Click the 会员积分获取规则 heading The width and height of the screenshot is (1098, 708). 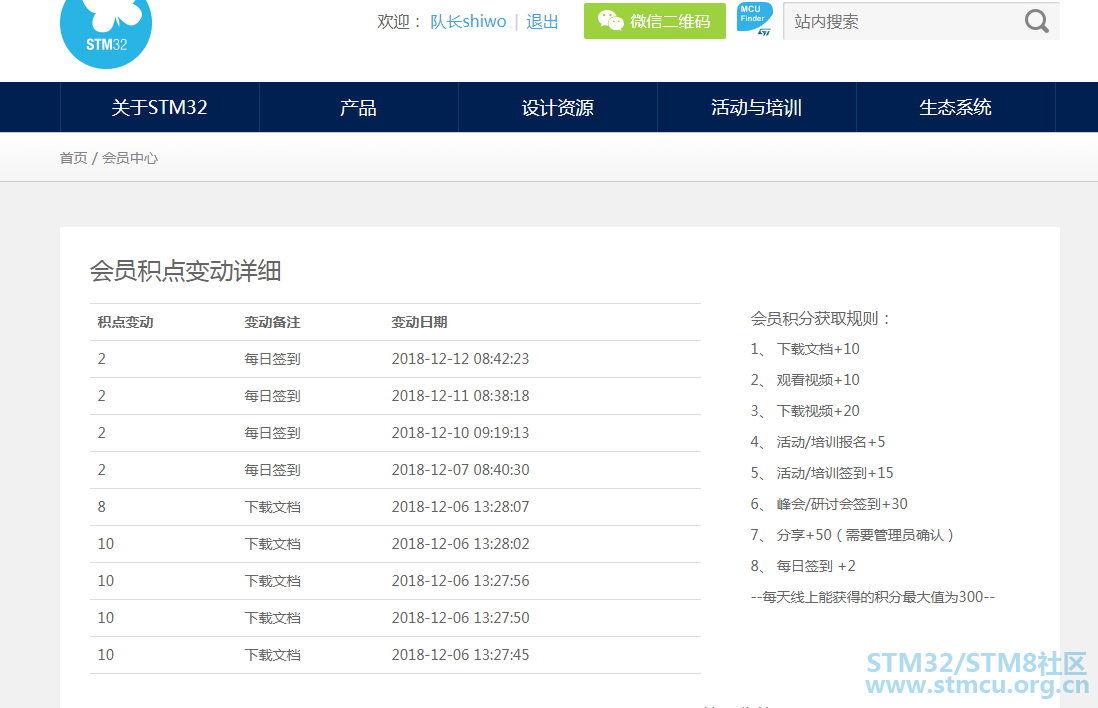pos(820,319)
